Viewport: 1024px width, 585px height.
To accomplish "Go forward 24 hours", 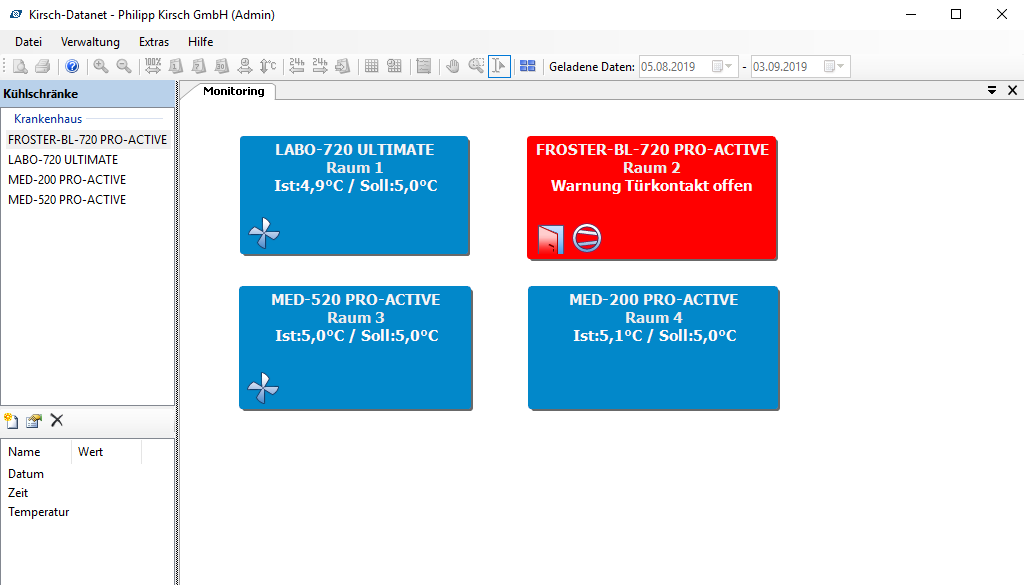I will tap(319, 66).
